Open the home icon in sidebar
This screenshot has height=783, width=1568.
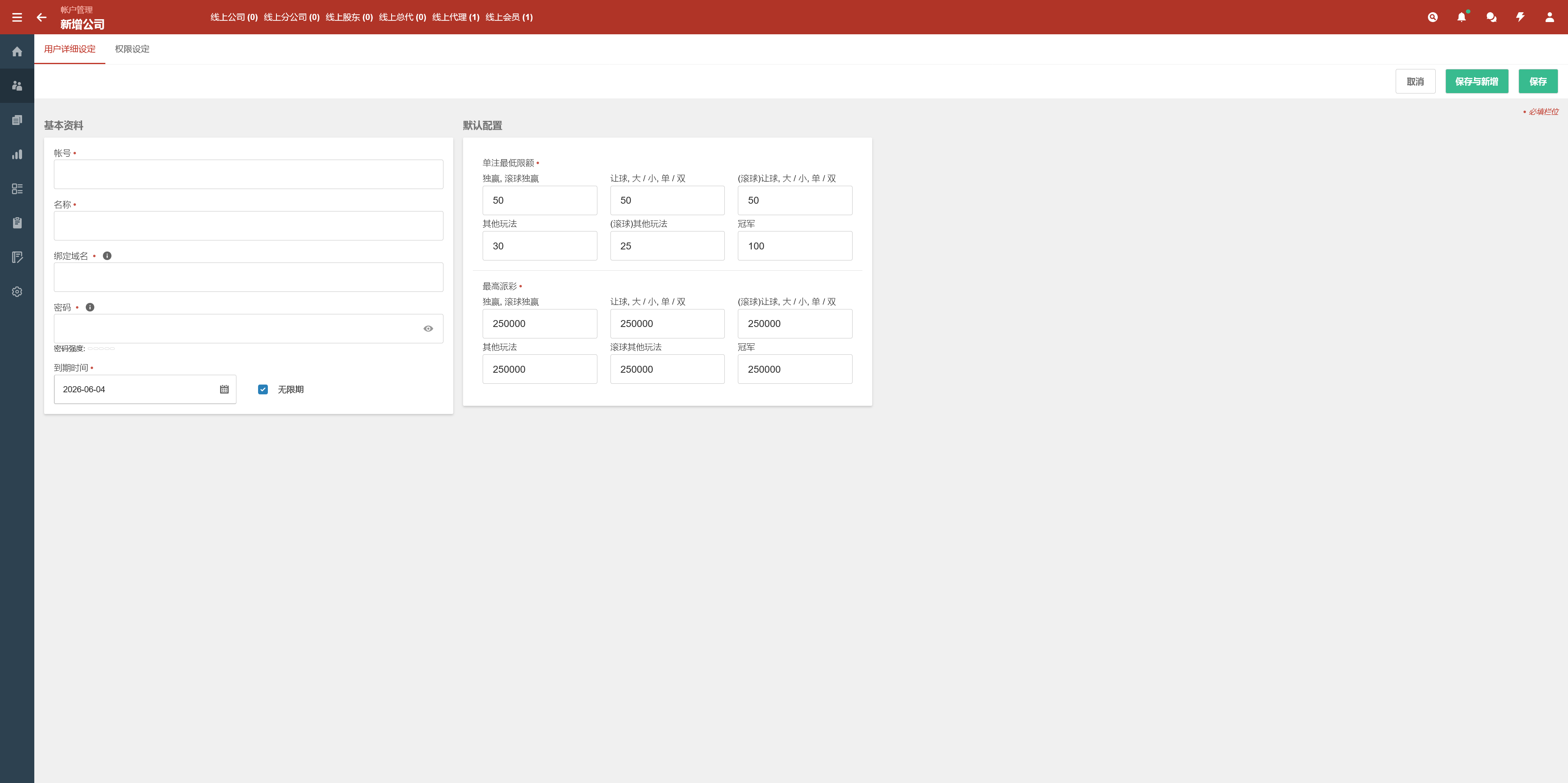click(x=17, y=52)
